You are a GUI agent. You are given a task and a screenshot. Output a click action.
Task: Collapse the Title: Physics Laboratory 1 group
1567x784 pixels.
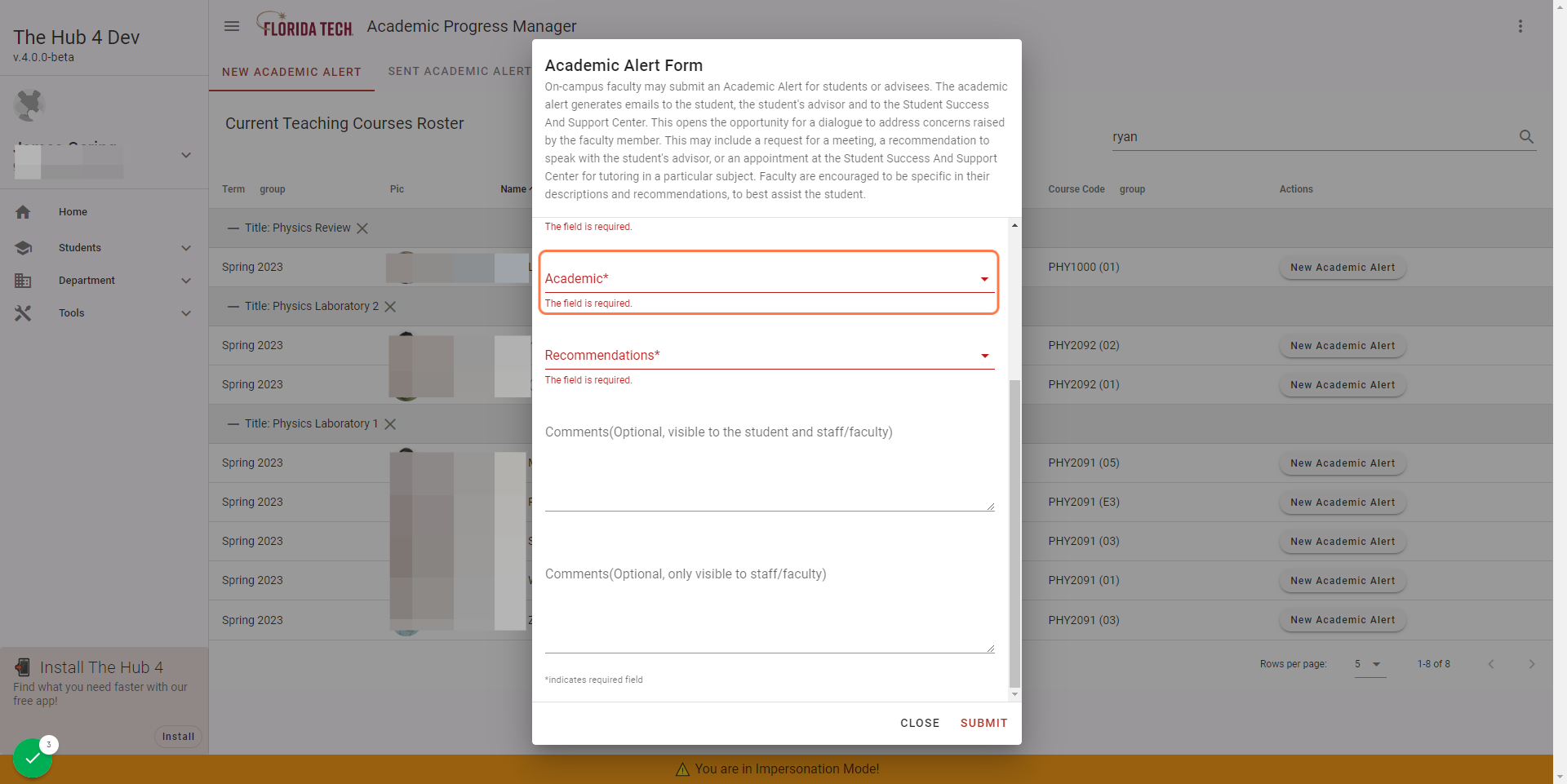(233, 424)
